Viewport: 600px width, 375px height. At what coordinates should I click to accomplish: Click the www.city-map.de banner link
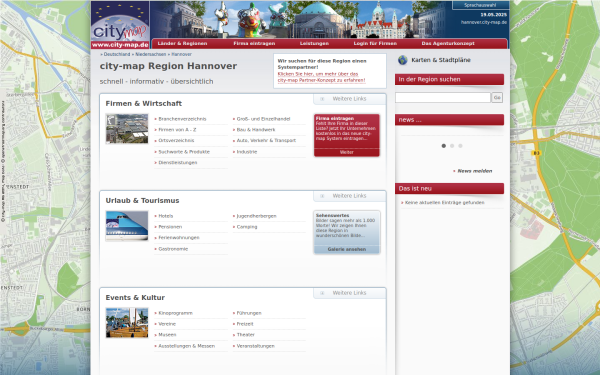pyautogui.click(x=120, y=45)
